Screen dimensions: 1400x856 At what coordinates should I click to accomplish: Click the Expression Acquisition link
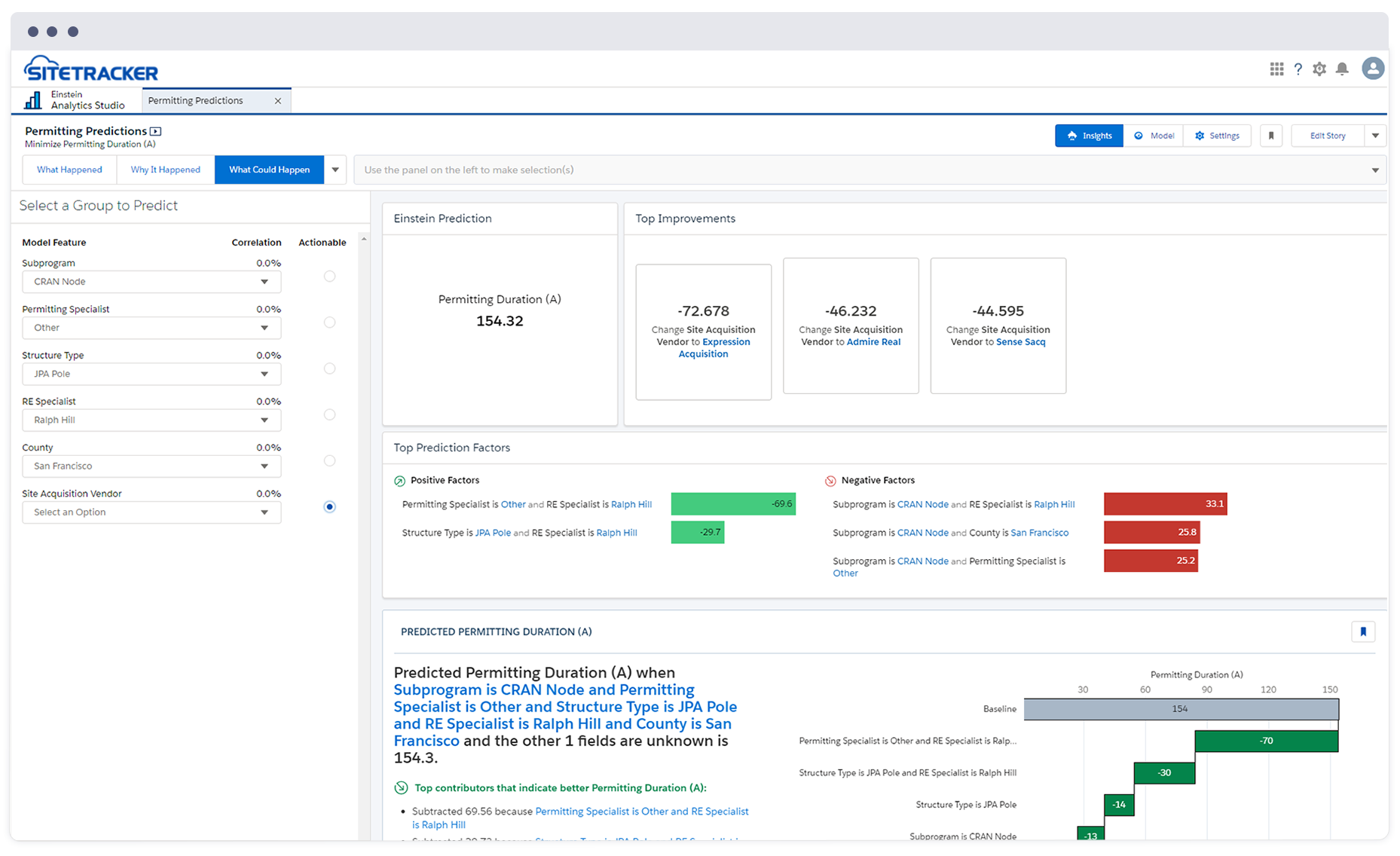point(715,348)
